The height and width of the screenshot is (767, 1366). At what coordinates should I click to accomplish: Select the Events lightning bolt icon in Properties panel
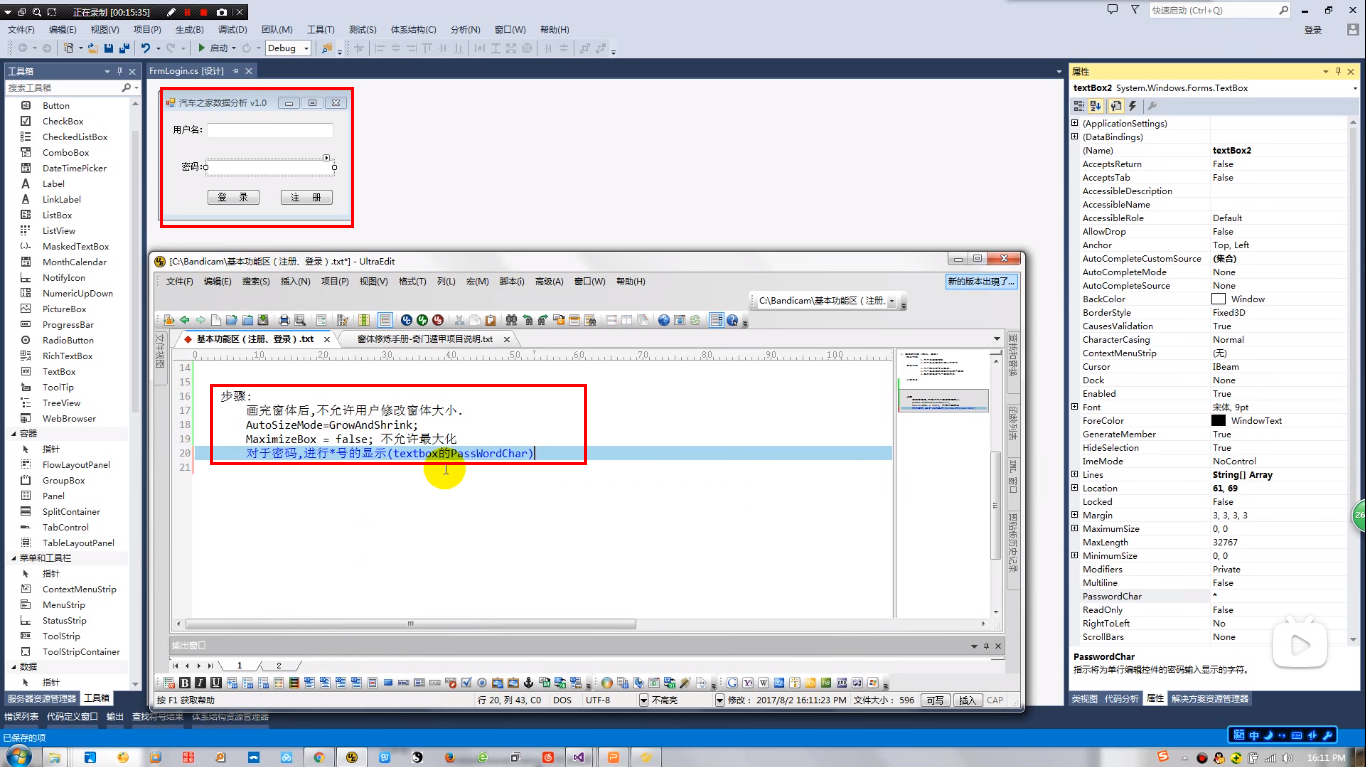click(1132, 105)
